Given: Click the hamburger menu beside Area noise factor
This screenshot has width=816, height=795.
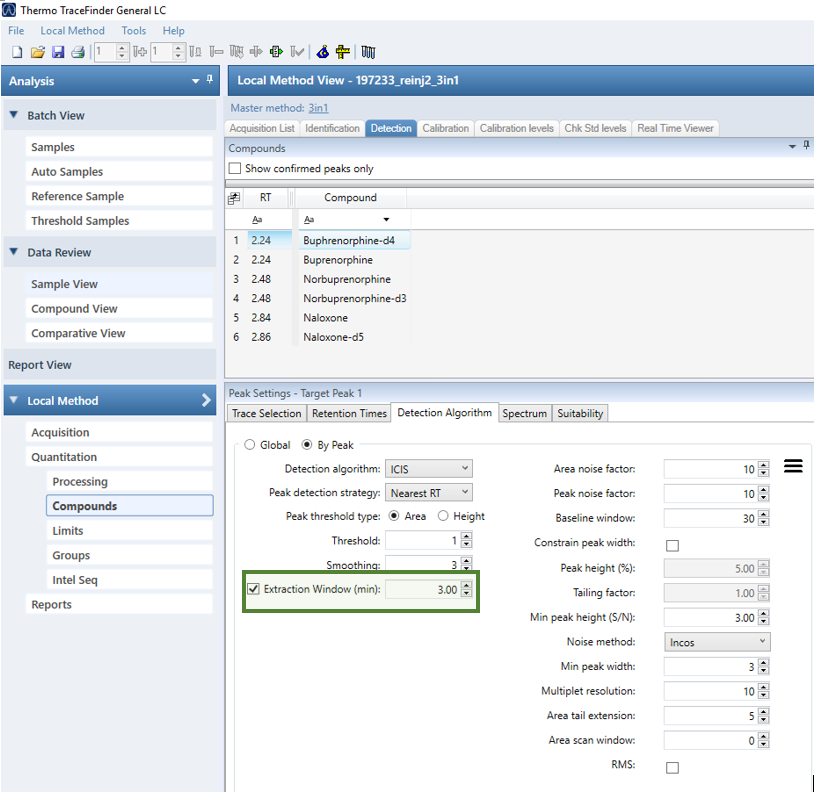Looking at the screenshot, I should (x=793, y=465).
